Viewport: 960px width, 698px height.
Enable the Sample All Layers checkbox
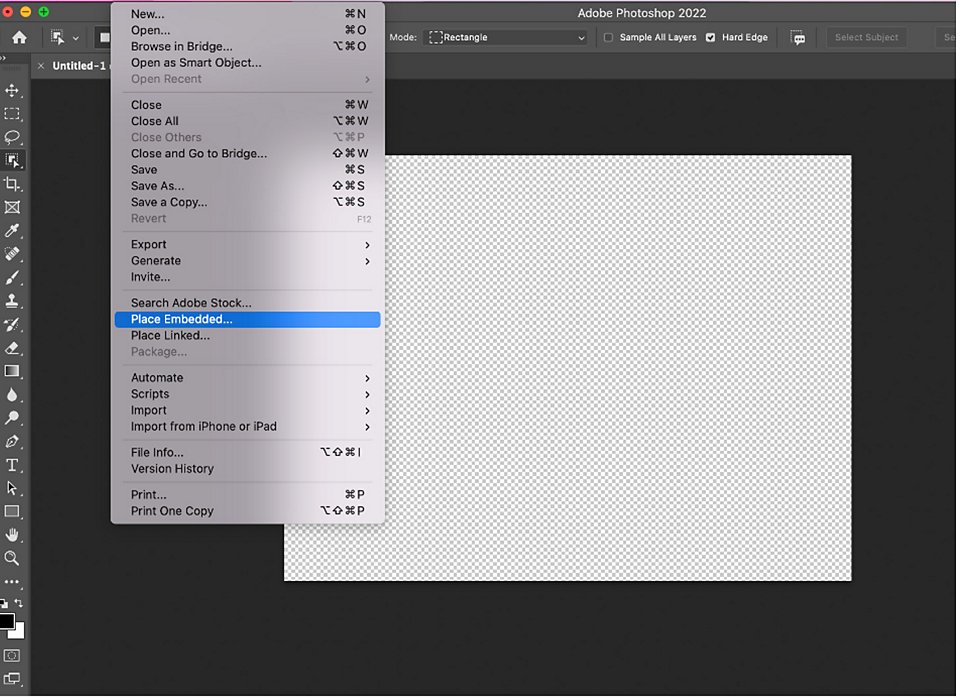point(608,37)
